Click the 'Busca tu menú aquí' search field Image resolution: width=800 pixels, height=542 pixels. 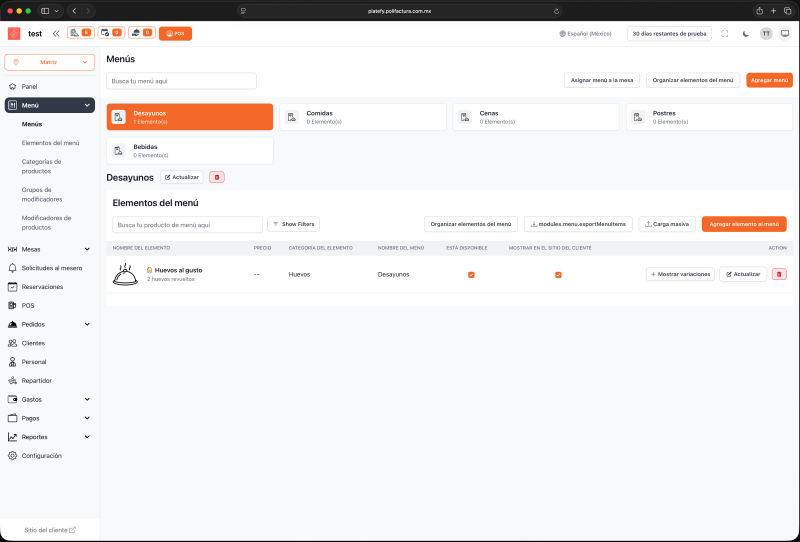coord(181,80)
